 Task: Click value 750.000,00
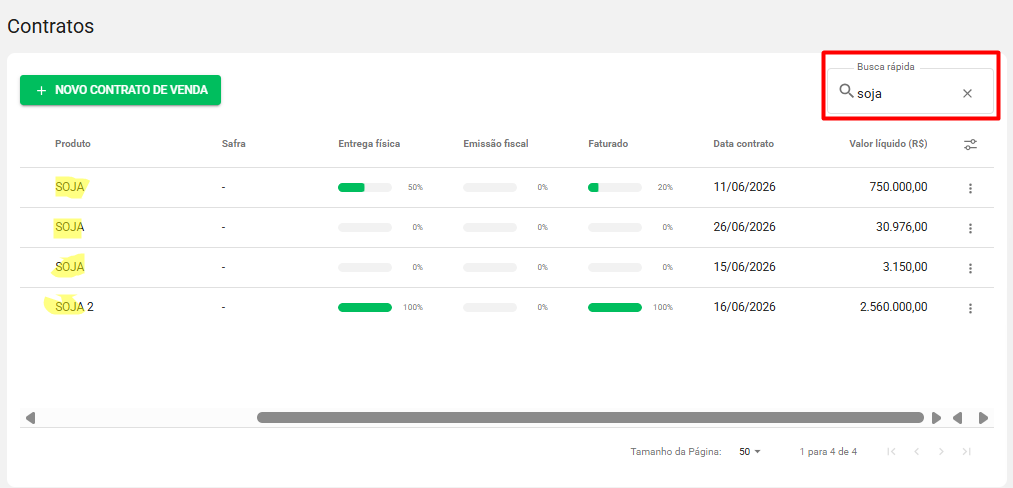click(x=899, y=187)
